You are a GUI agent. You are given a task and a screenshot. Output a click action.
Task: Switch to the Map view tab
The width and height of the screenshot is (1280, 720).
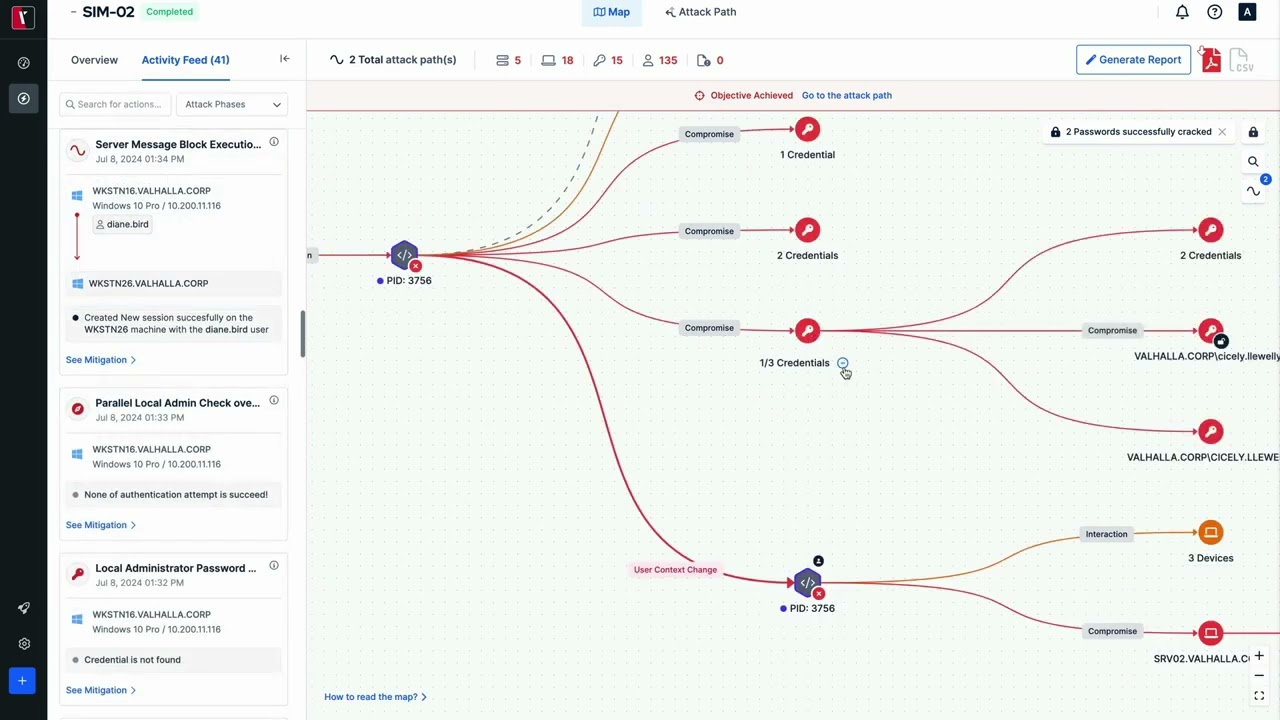click(611, 12)
